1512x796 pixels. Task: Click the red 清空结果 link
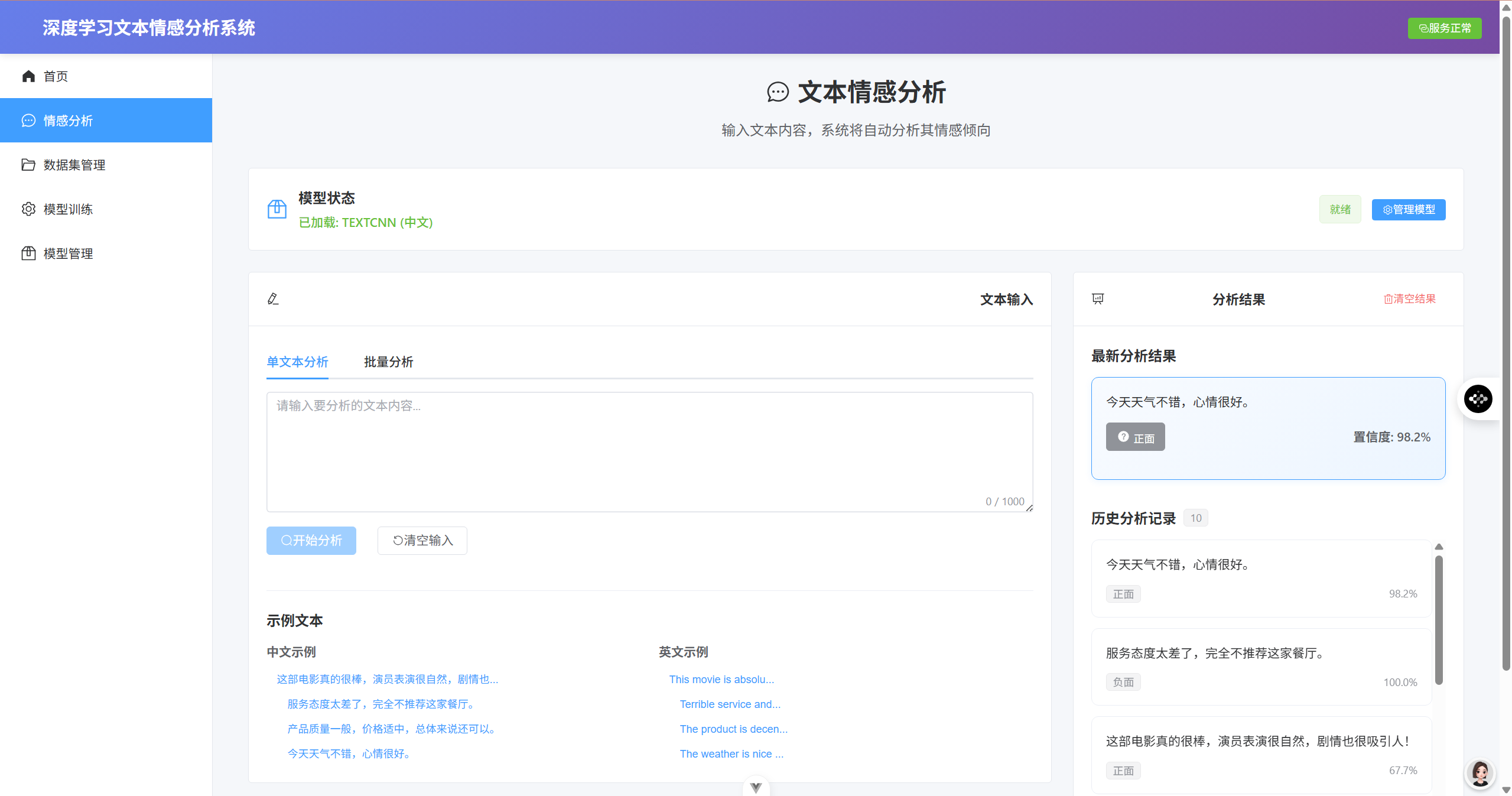coord(1409,299)
